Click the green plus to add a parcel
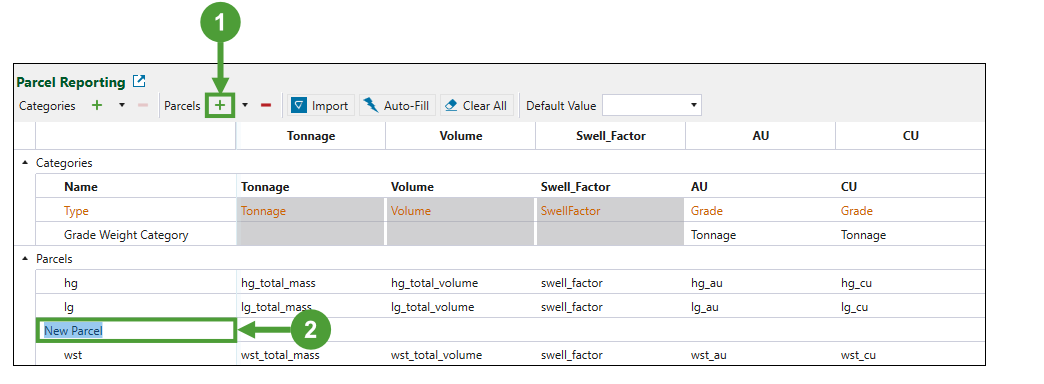Viewport: 1044px width, 384px height. click(220, 105)
